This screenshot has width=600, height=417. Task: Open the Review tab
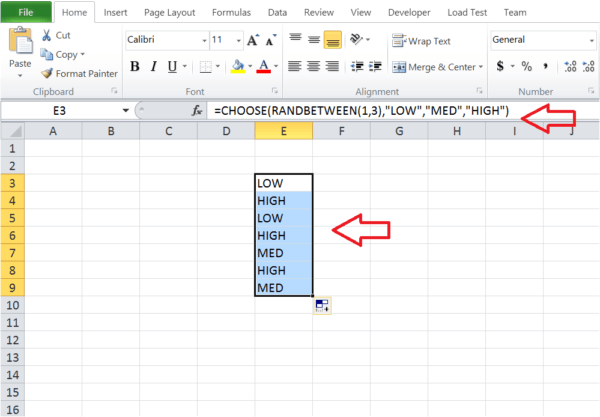(x=319, y=13)
